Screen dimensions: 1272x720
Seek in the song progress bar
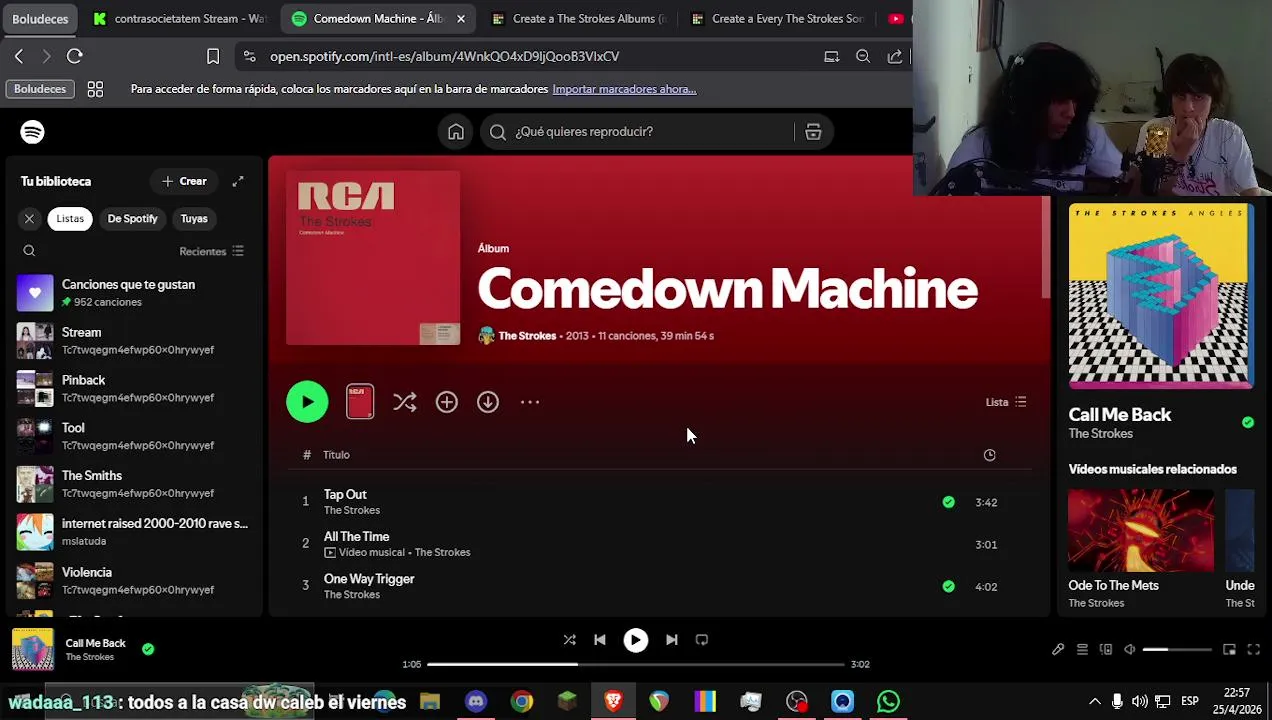(636, 664)
